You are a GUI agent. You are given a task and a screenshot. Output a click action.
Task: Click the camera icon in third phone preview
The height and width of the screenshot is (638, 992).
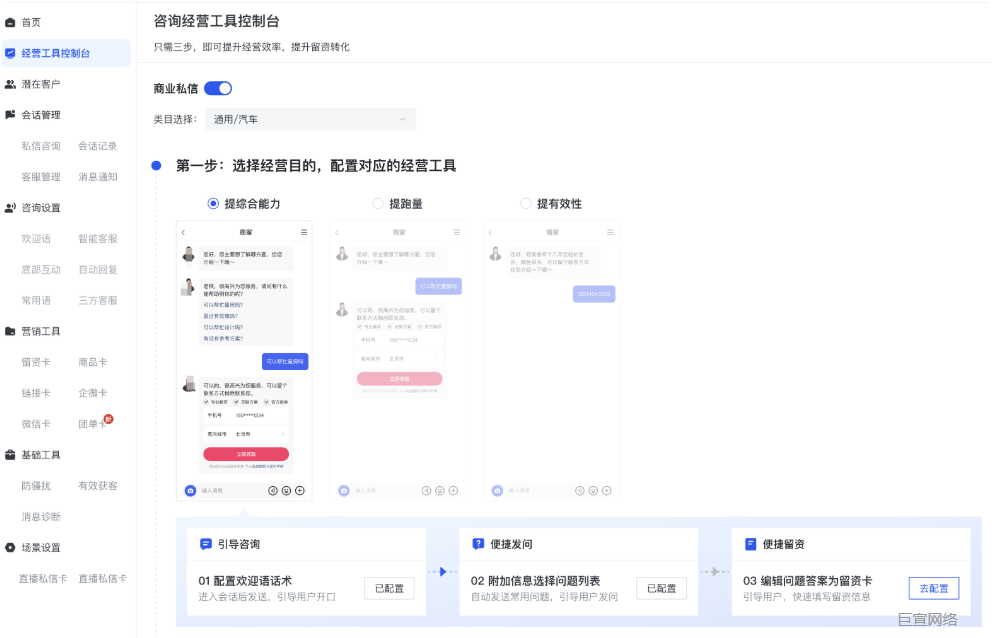point(497,491)
